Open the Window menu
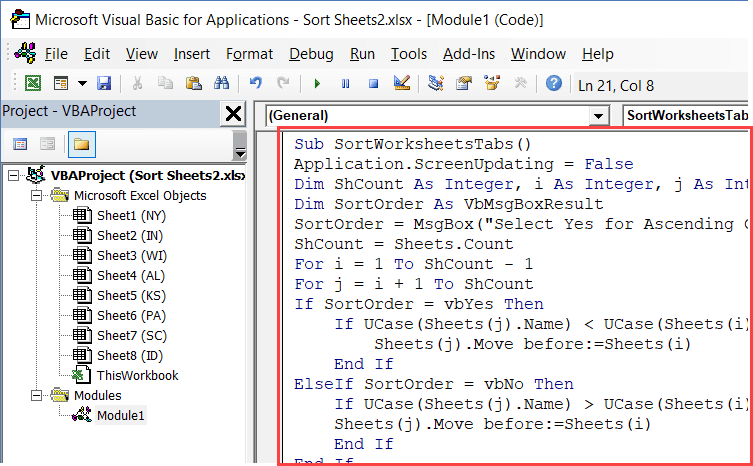The image size is (753, 466). pyautogui.click(x=538, y=54)
